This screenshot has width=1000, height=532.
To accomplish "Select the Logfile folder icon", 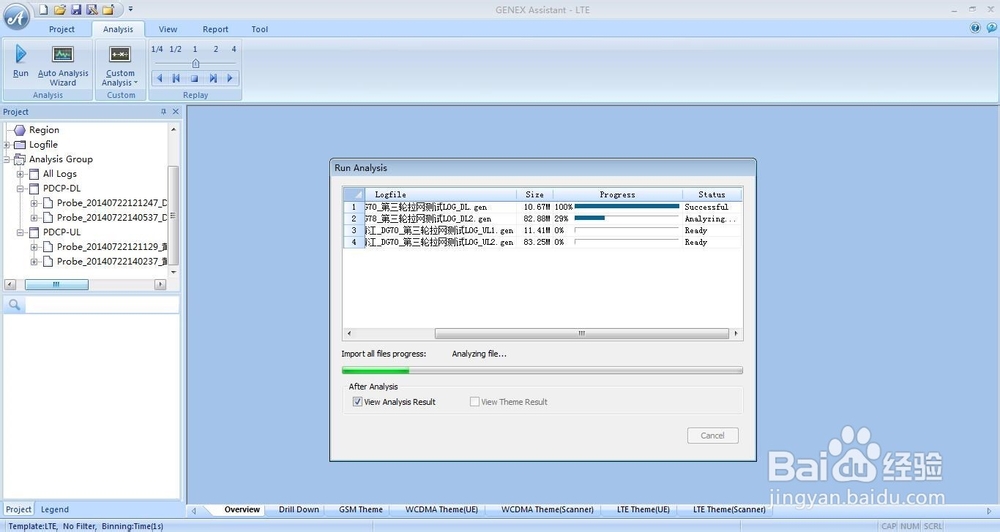I will click(x=20, y=145).
